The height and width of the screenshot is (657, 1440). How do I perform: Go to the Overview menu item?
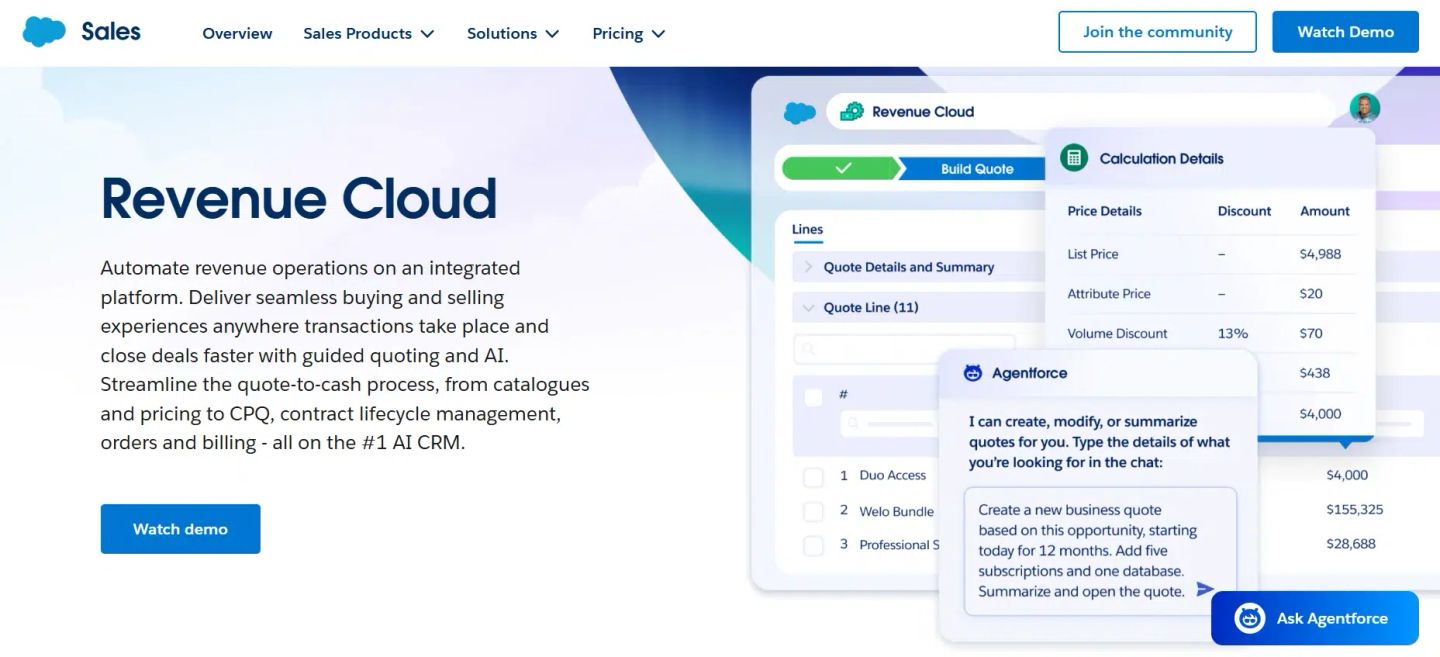[x=237, y=33]
